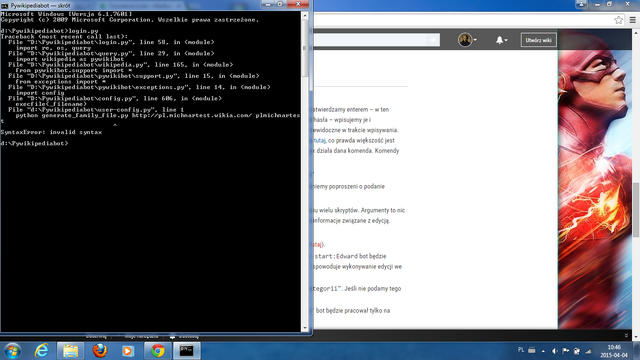Click the Chrome user profile button

point(581,4)
